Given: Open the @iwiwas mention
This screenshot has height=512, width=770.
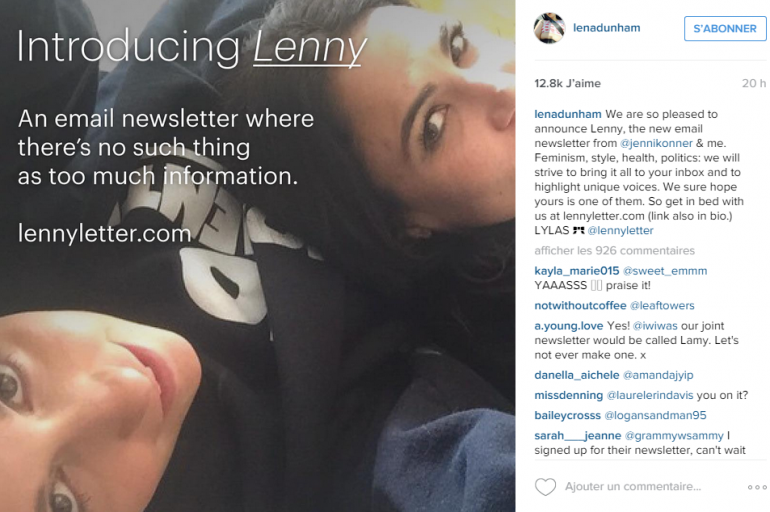Looking at the screenshot, I should point(655,326).
